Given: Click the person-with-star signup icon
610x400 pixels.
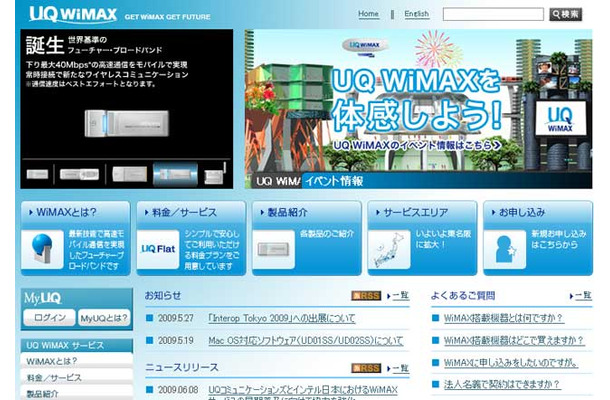Looking at the screenshot, I should (505, 249).
